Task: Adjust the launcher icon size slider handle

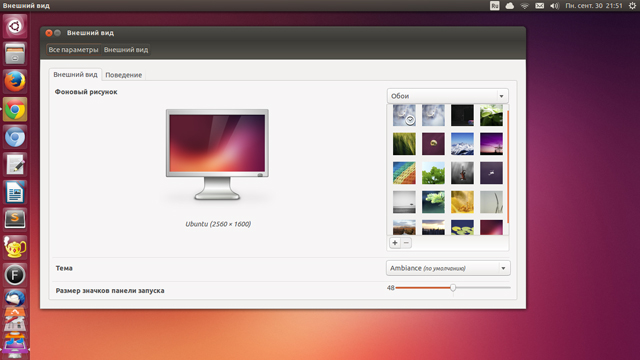Action: (453, 288)
